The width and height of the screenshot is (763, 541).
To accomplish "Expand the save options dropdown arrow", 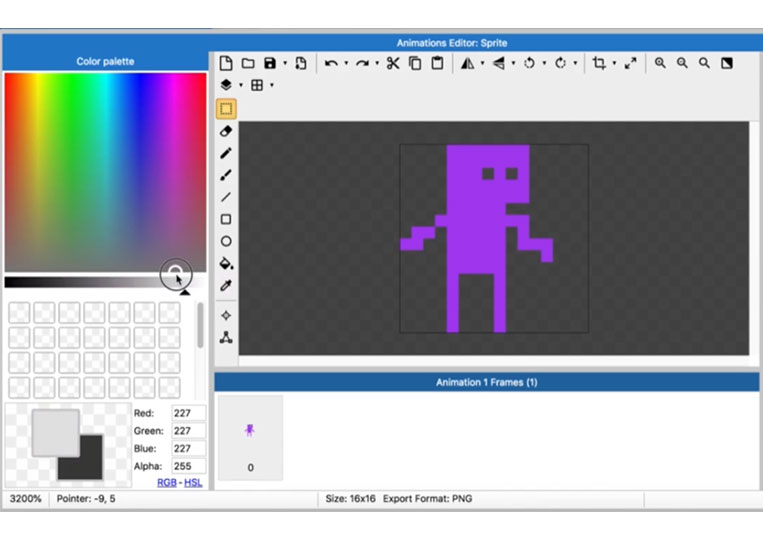I will (285, 63).
